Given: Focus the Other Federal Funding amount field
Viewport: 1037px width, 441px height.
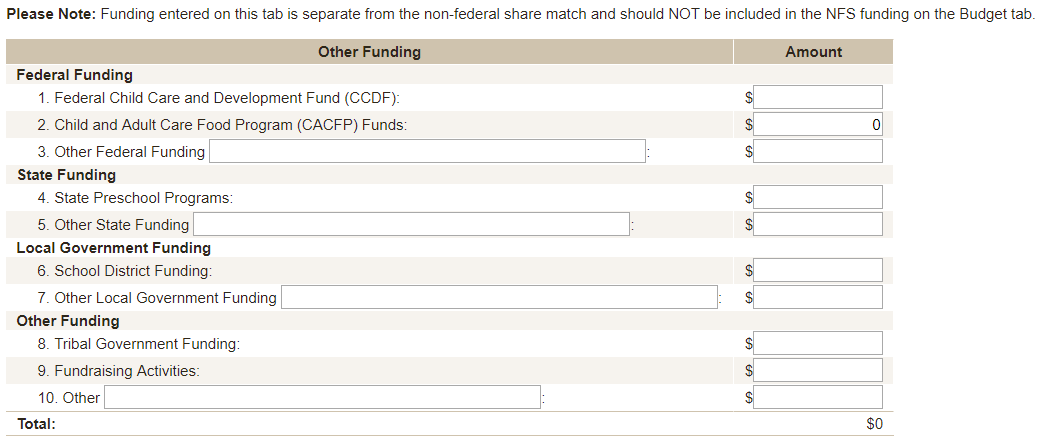Looking at the screenshot, I should [818, 151].
